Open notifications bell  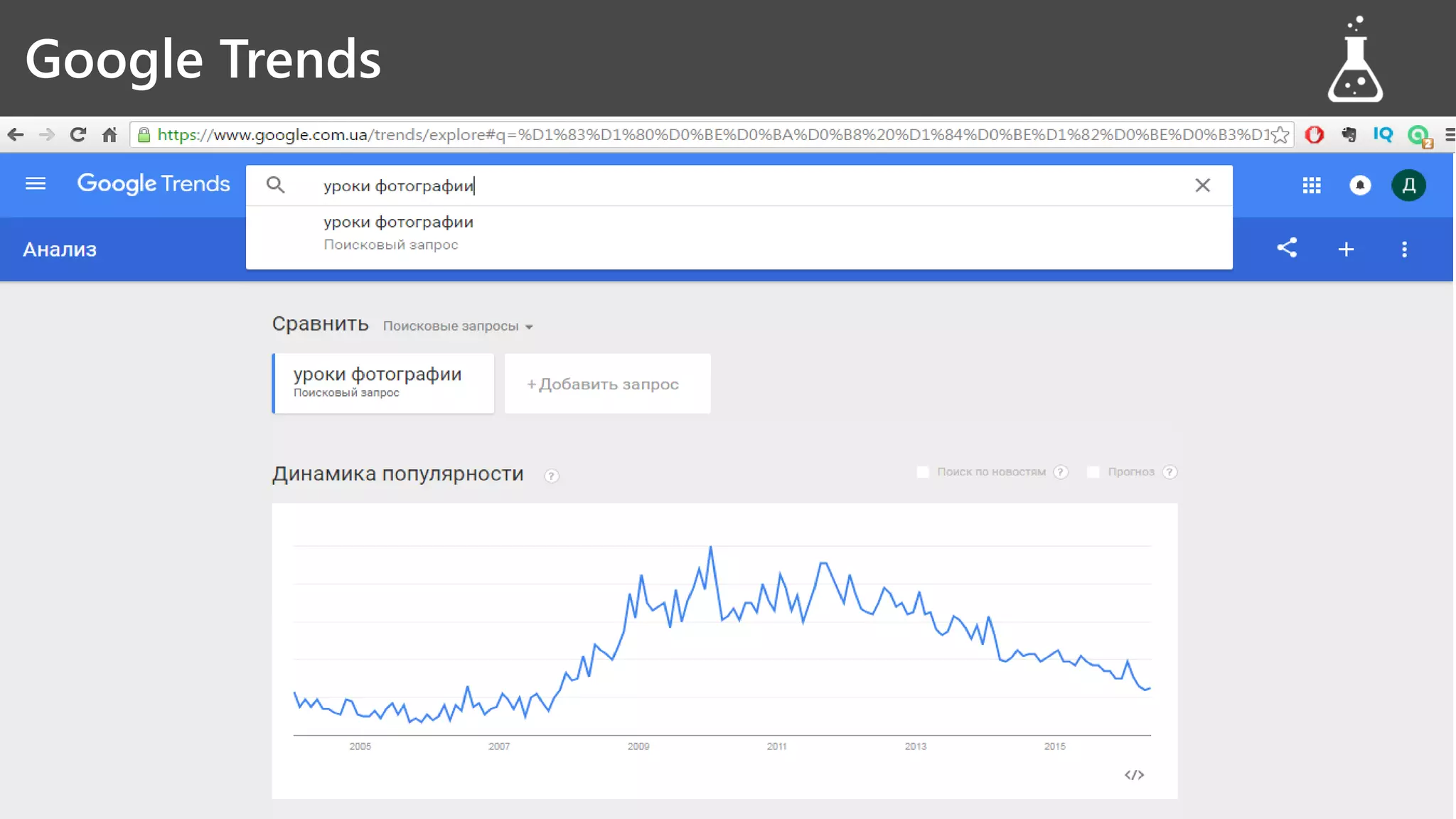1360,186
